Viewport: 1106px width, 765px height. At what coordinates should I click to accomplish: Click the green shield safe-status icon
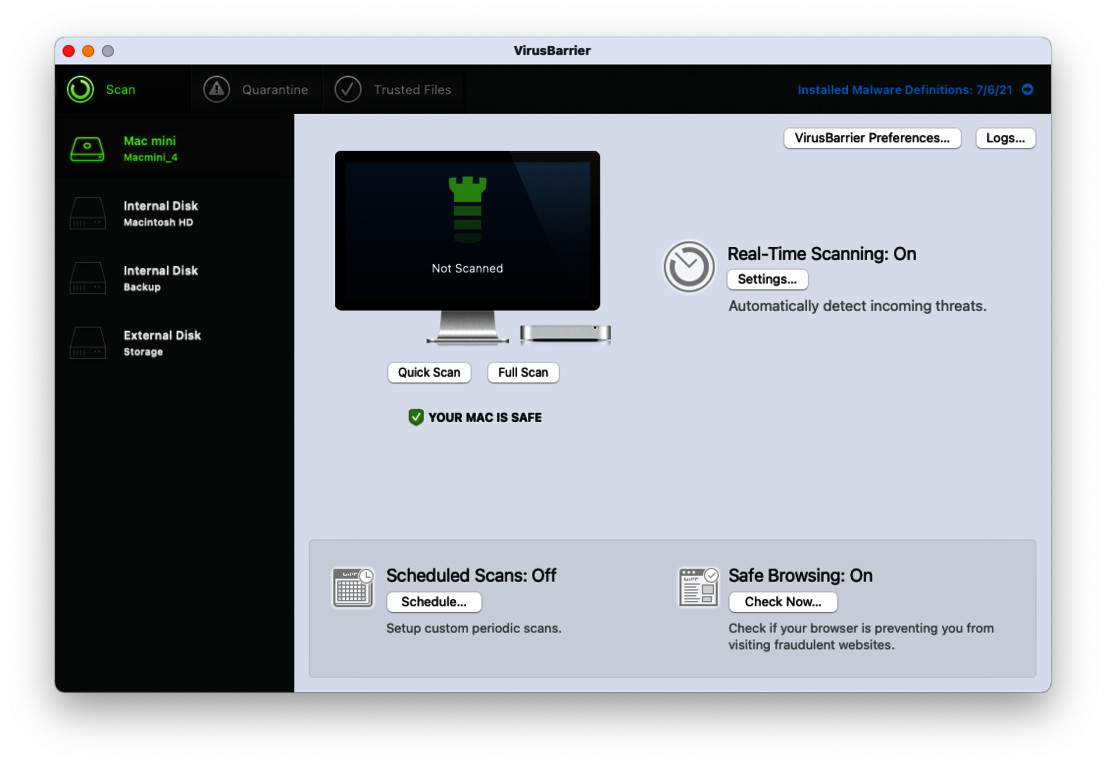[416, 417]
